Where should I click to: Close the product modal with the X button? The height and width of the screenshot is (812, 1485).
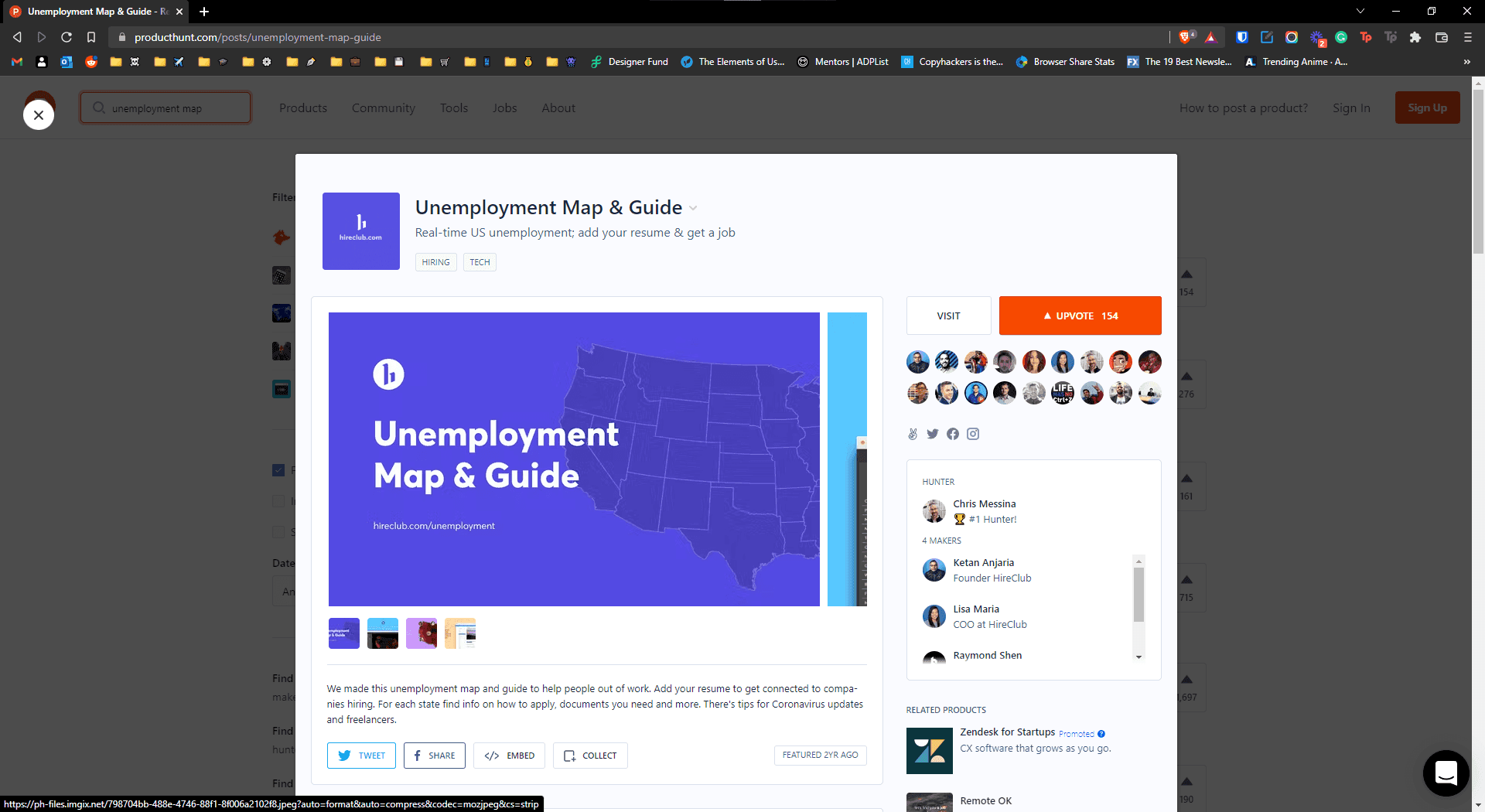[39, 115]
